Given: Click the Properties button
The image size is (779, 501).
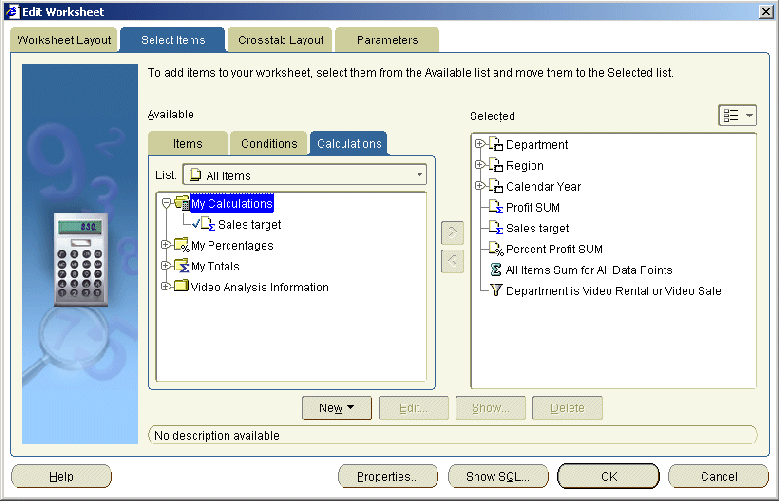Looking at the screenshot, I should tap(388, 477).
